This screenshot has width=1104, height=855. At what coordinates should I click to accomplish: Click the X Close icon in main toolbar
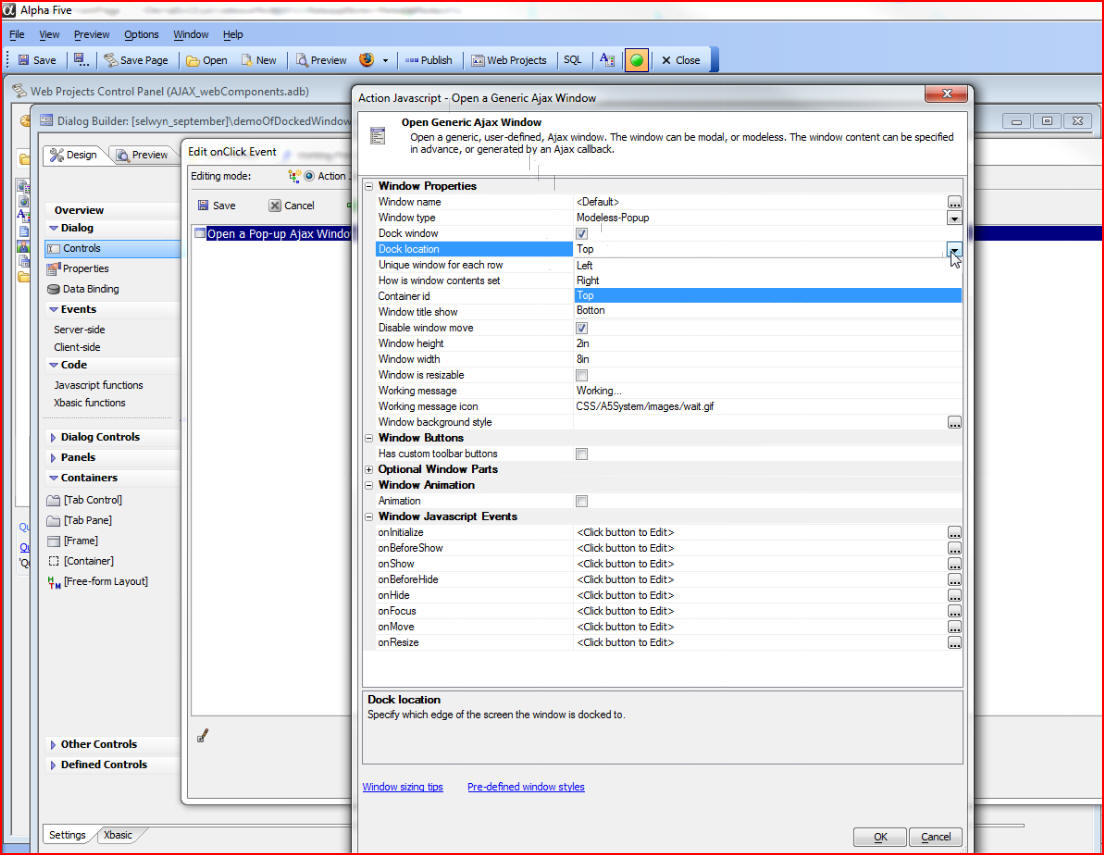point(666,61)
